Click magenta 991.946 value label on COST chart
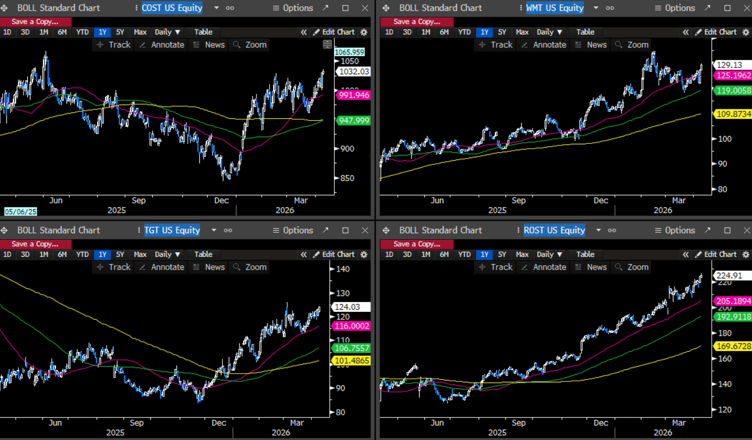752x440 pixels. coord(352,95)
